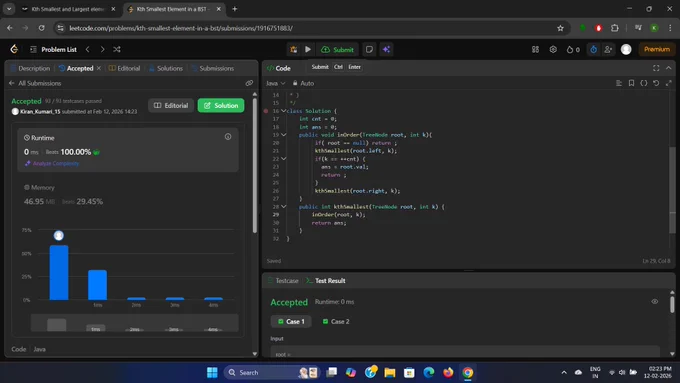Reset code with the undo arrow icon
The image size is (680, 383).
point(656,83)
